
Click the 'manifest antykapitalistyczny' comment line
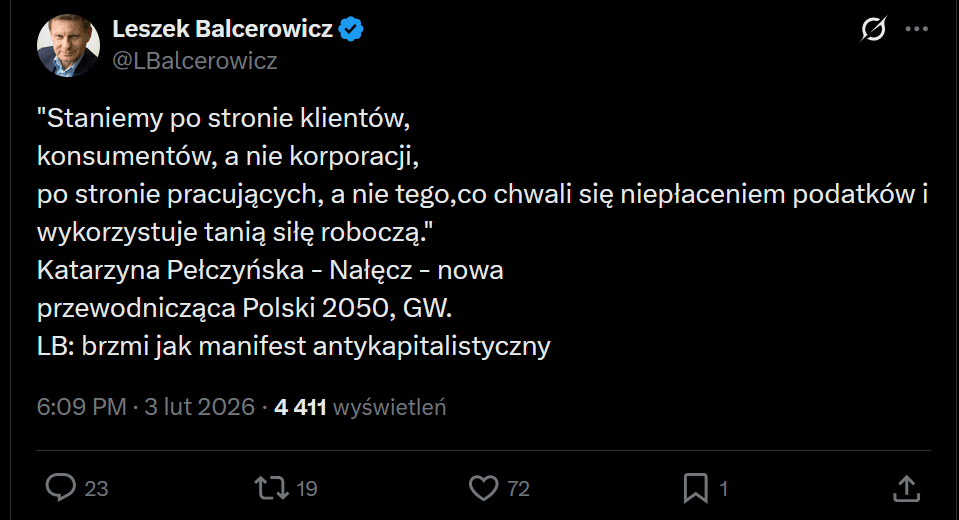point(294,347)
